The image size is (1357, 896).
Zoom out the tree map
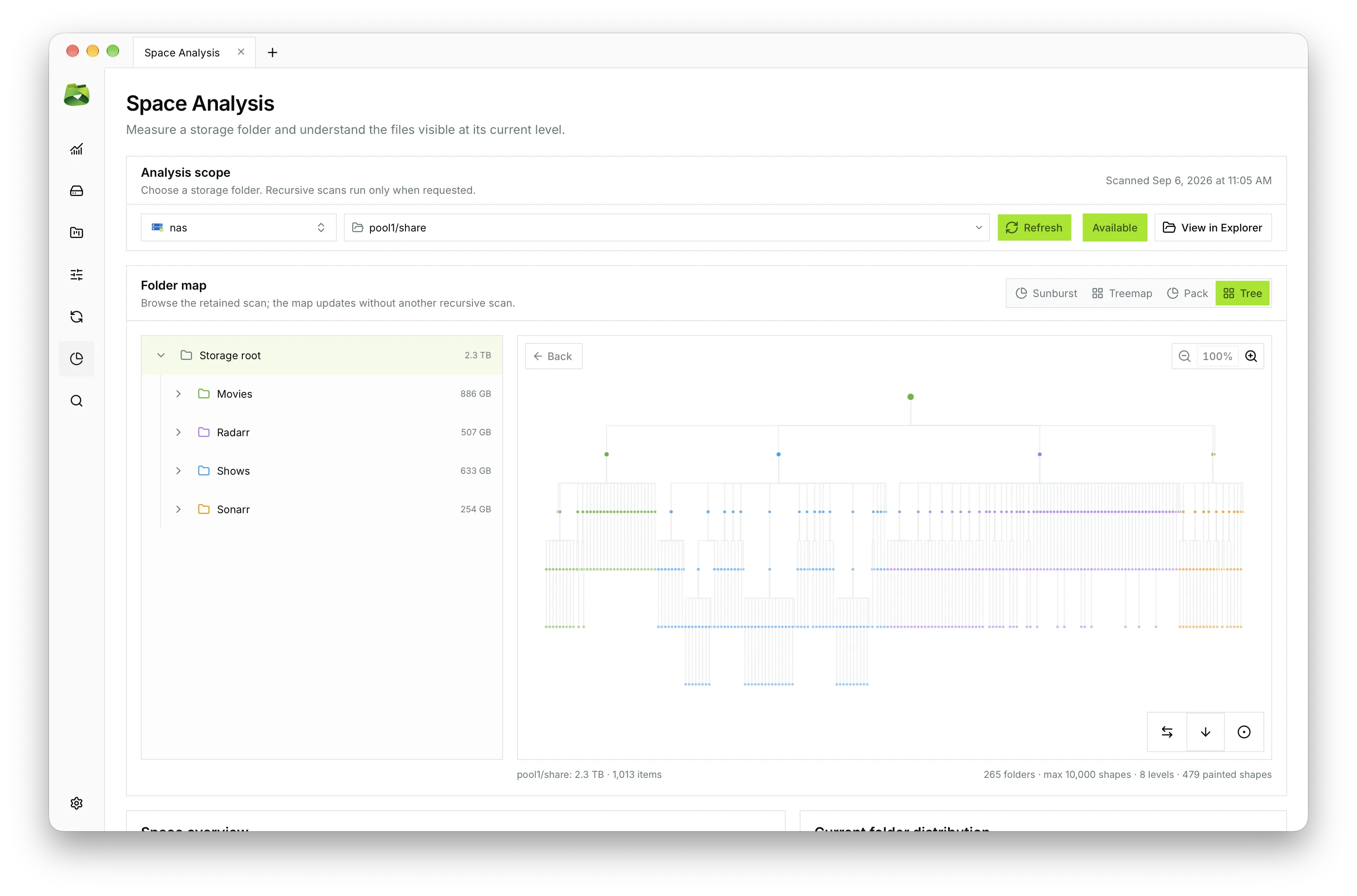(x=1185, y=357)
